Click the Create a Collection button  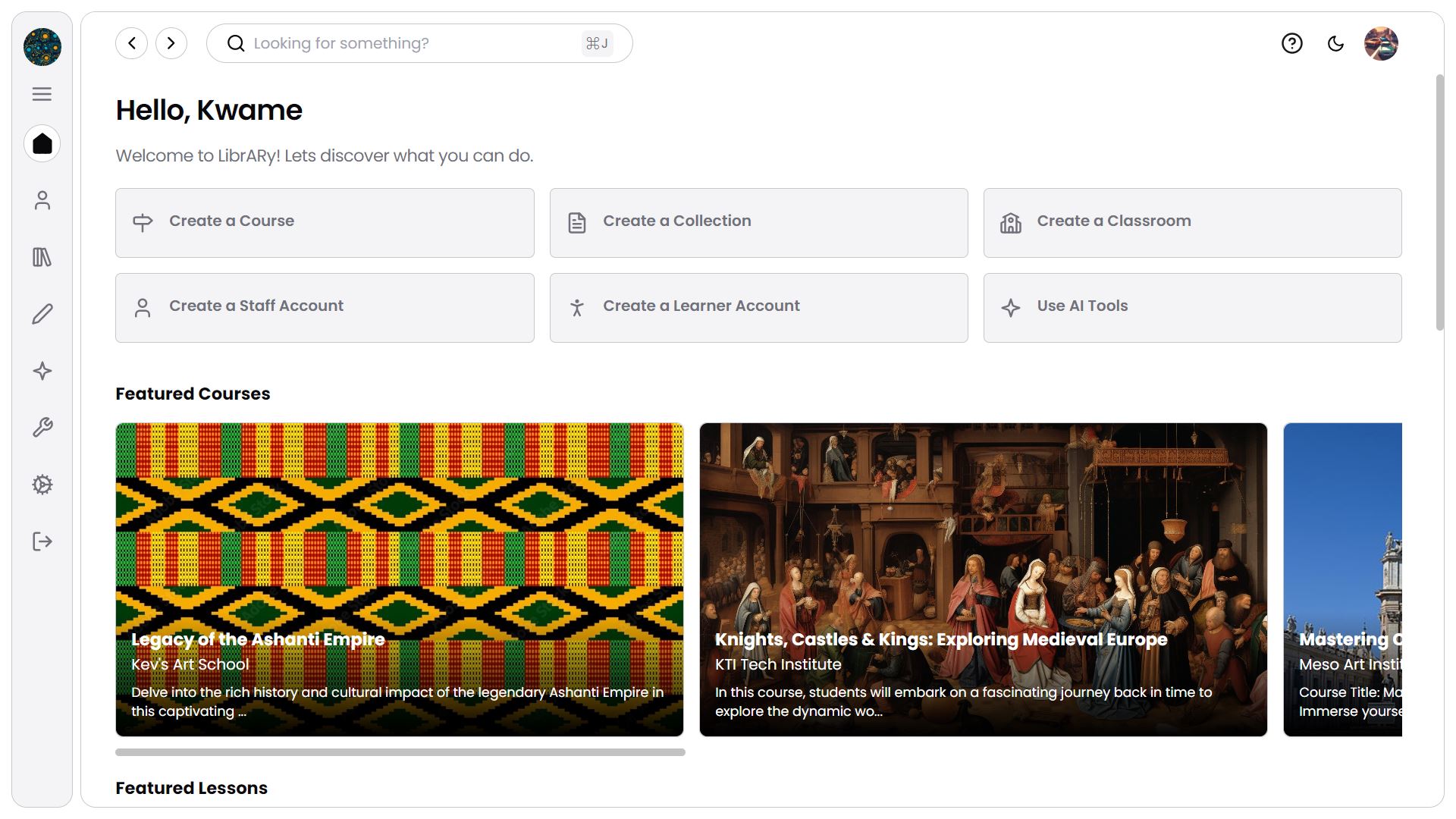pyautogui.click(x=758, y=223)
